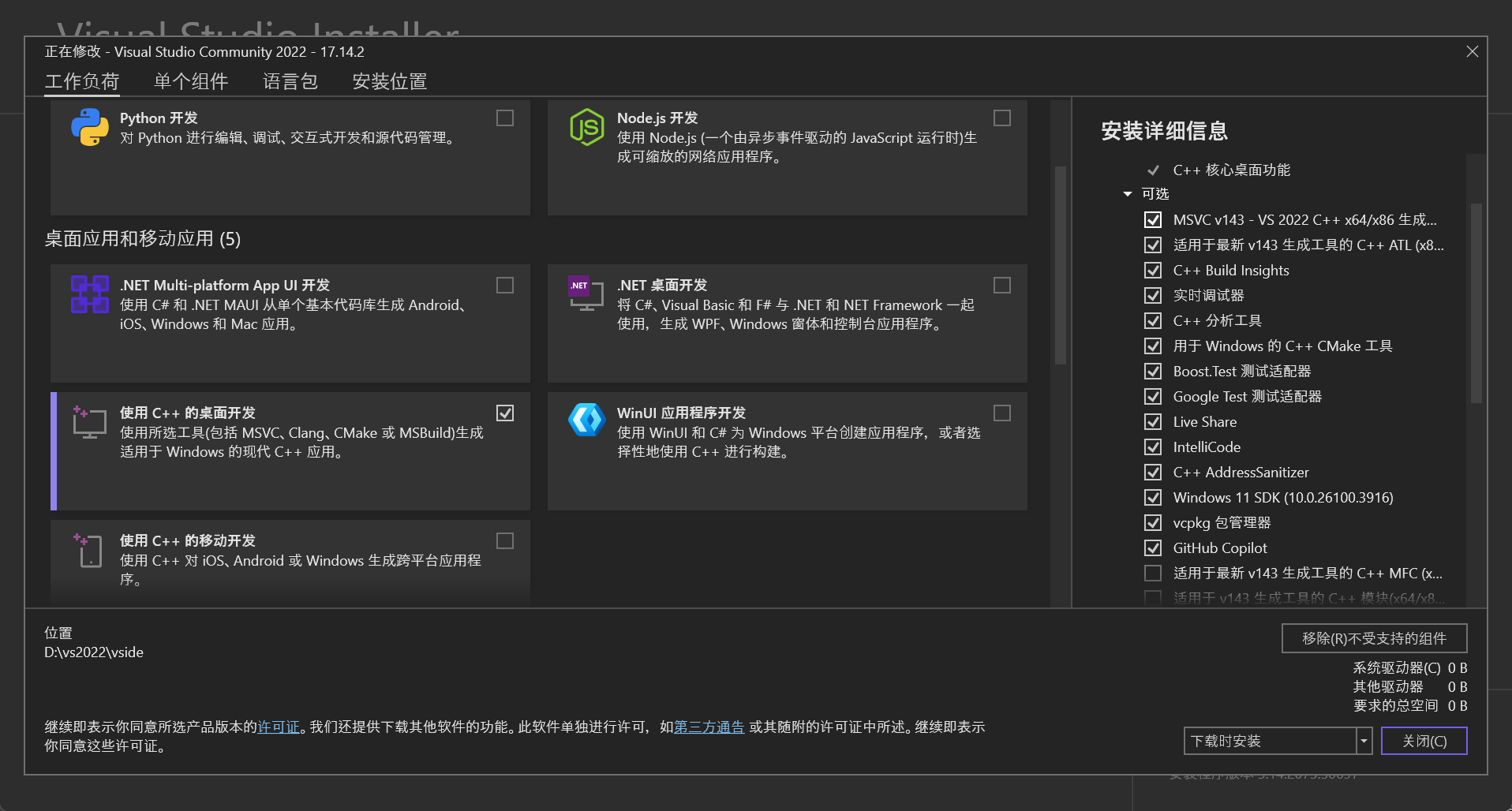This screenshot has width=1512, height=811.
Task: Collapse the 可选 components section
Action: pos(1128,194)
